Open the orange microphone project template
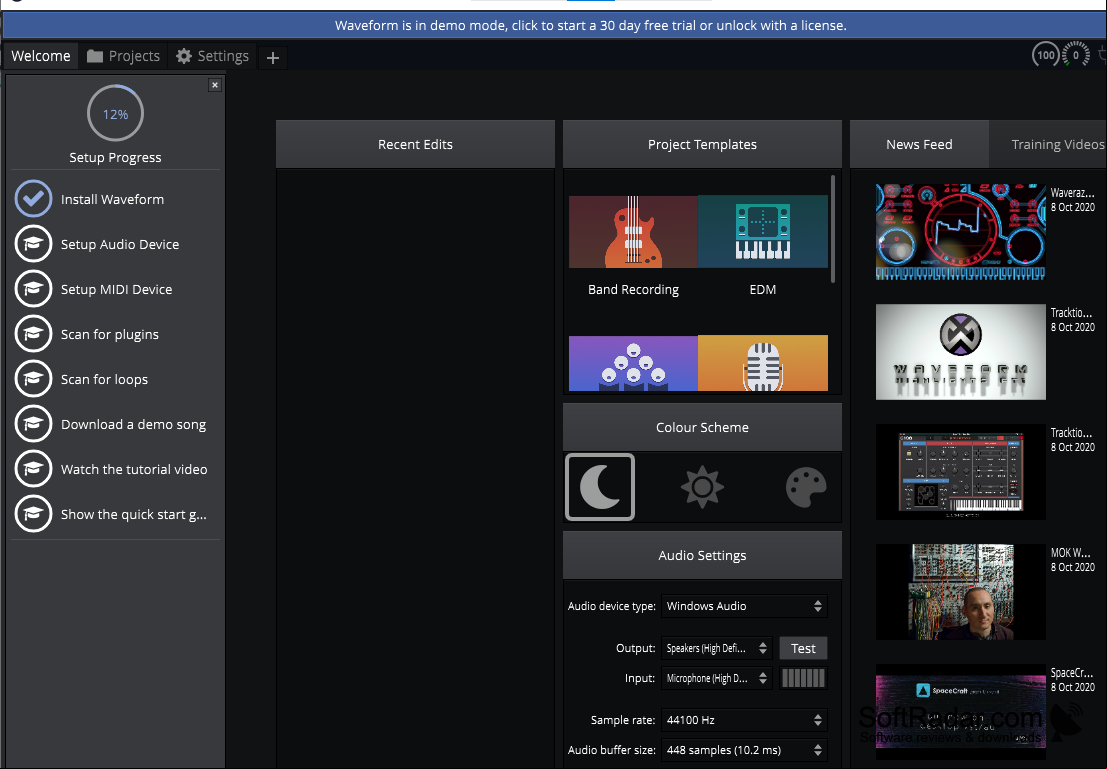This screenshot has width=1107, height=769. (x=762, y=363)
